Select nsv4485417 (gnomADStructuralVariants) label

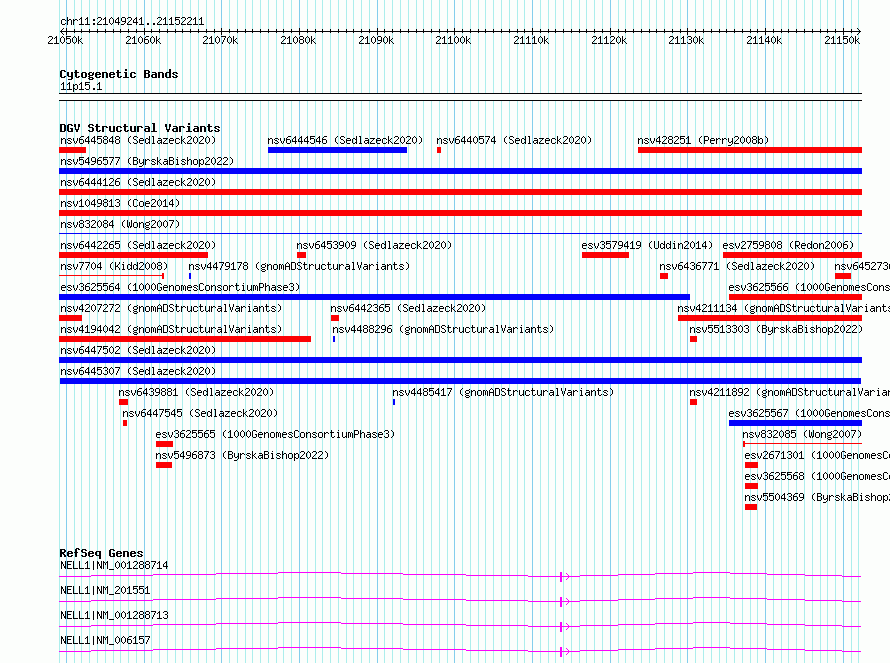point(503,392)
